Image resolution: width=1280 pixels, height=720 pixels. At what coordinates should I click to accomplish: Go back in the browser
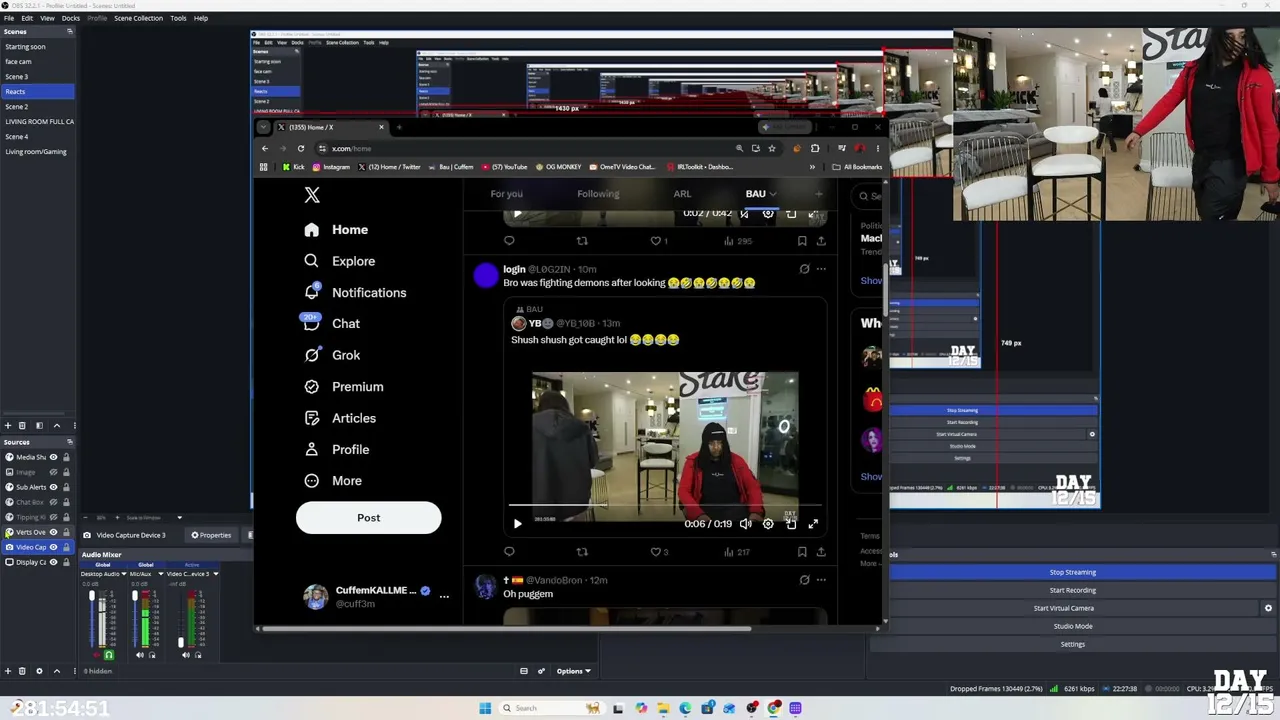tap(265, 148)
